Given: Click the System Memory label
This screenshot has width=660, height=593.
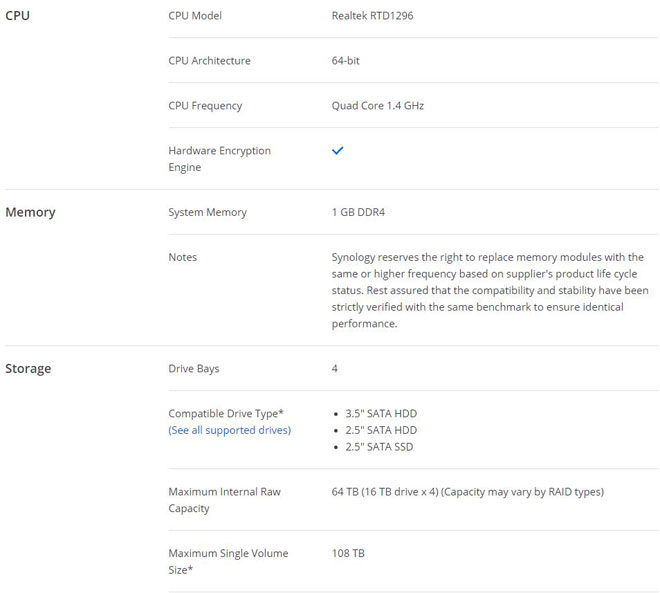Looking at the screenshot, I should pyautogui.click(x=208, y=212).
